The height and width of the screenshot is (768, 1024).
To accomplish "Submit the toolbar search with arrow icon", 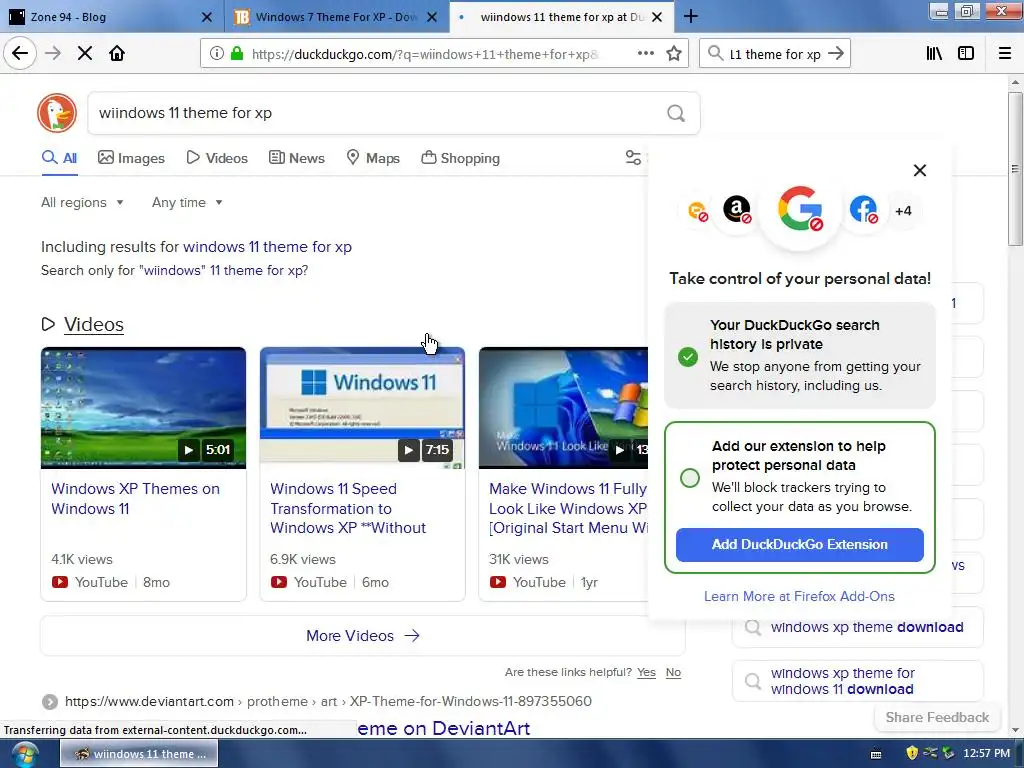I will (x=836, y=54).
